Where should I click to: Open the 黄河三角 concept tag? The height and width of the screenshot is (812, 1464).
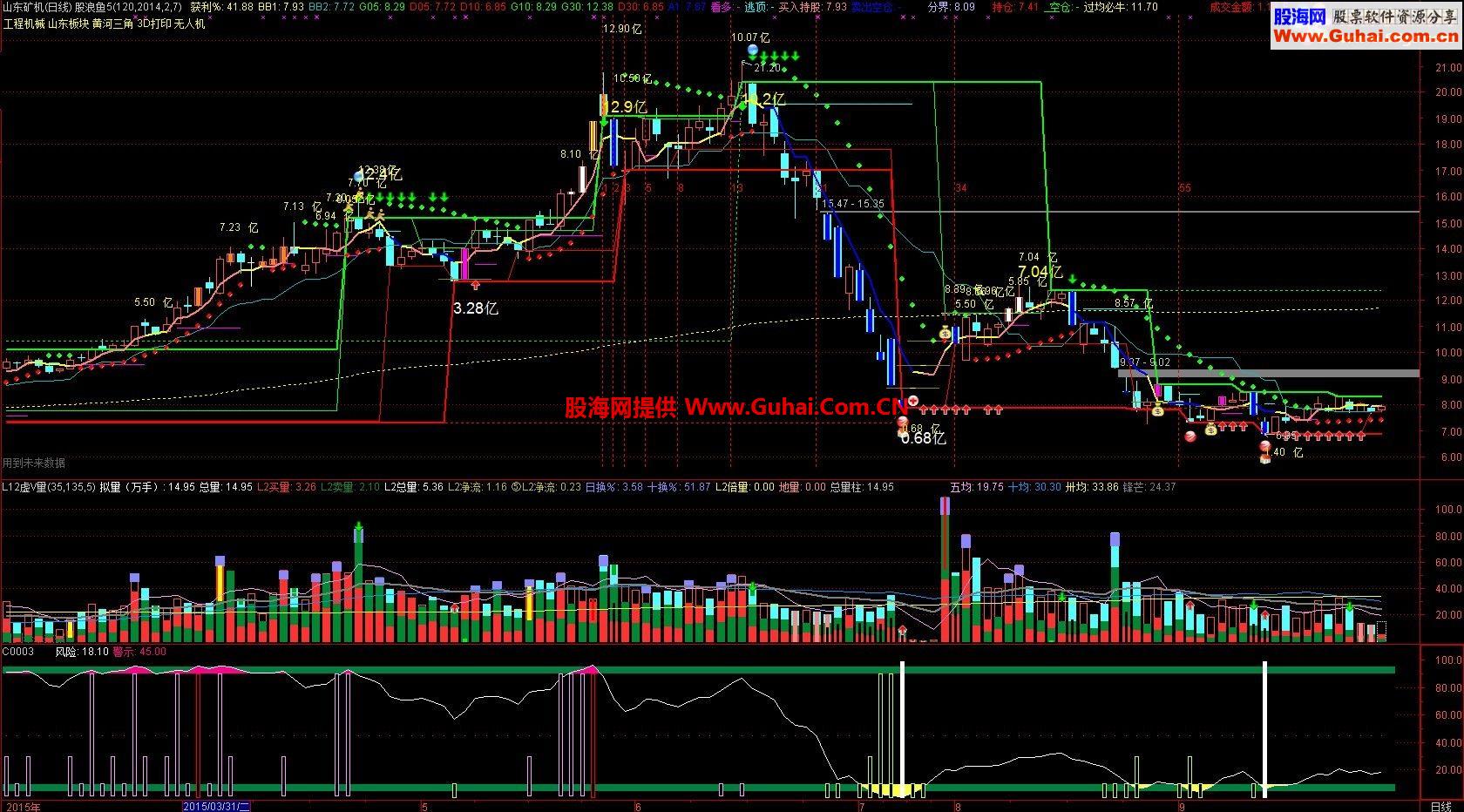114,24
